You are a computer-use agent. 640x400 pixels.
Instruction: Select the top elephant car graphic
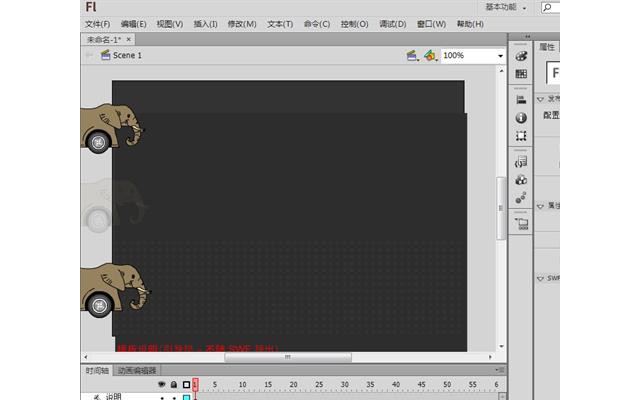[112, 128]
